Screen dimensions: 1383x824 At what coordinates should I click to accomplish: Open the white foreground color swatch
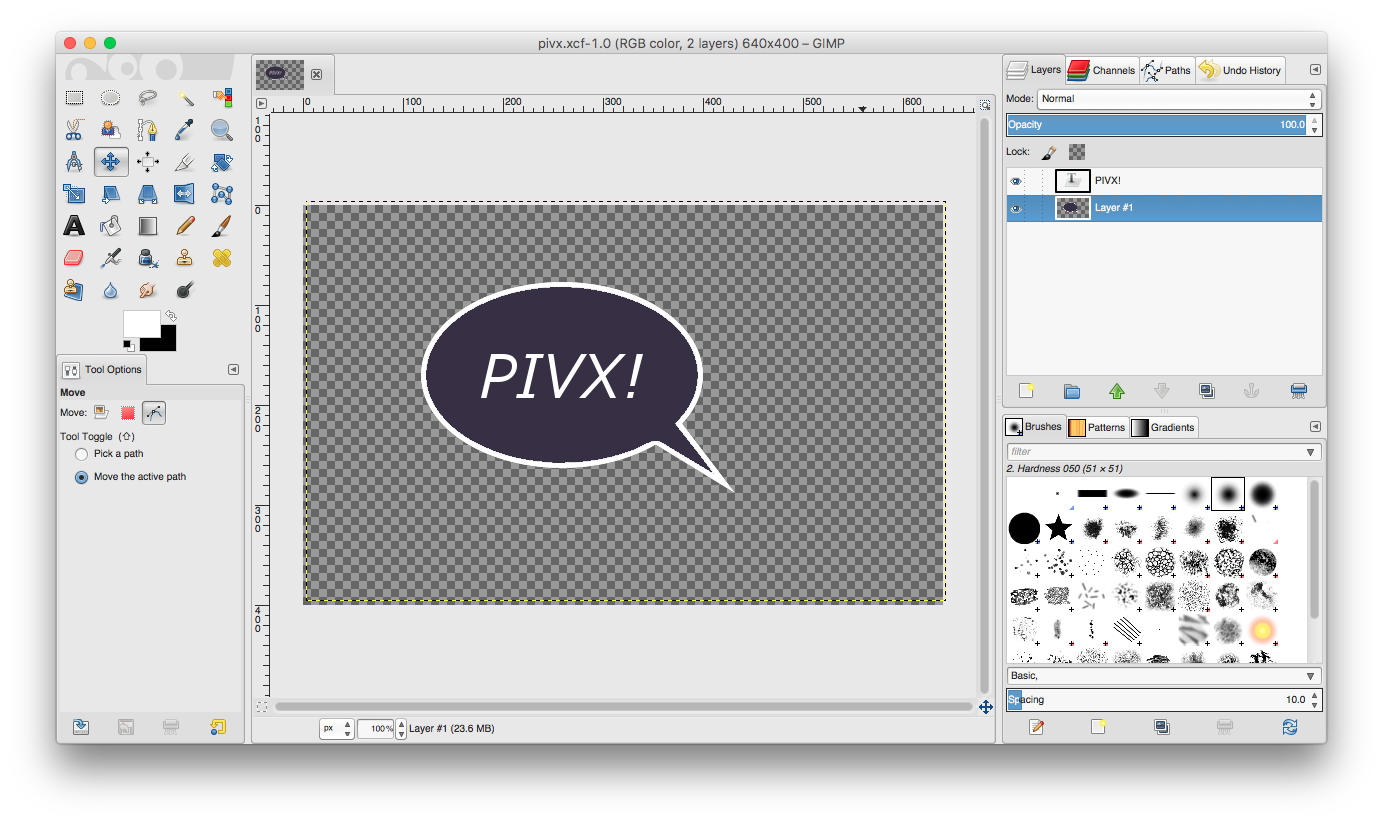pyautogui.click(x=141, y=324)
